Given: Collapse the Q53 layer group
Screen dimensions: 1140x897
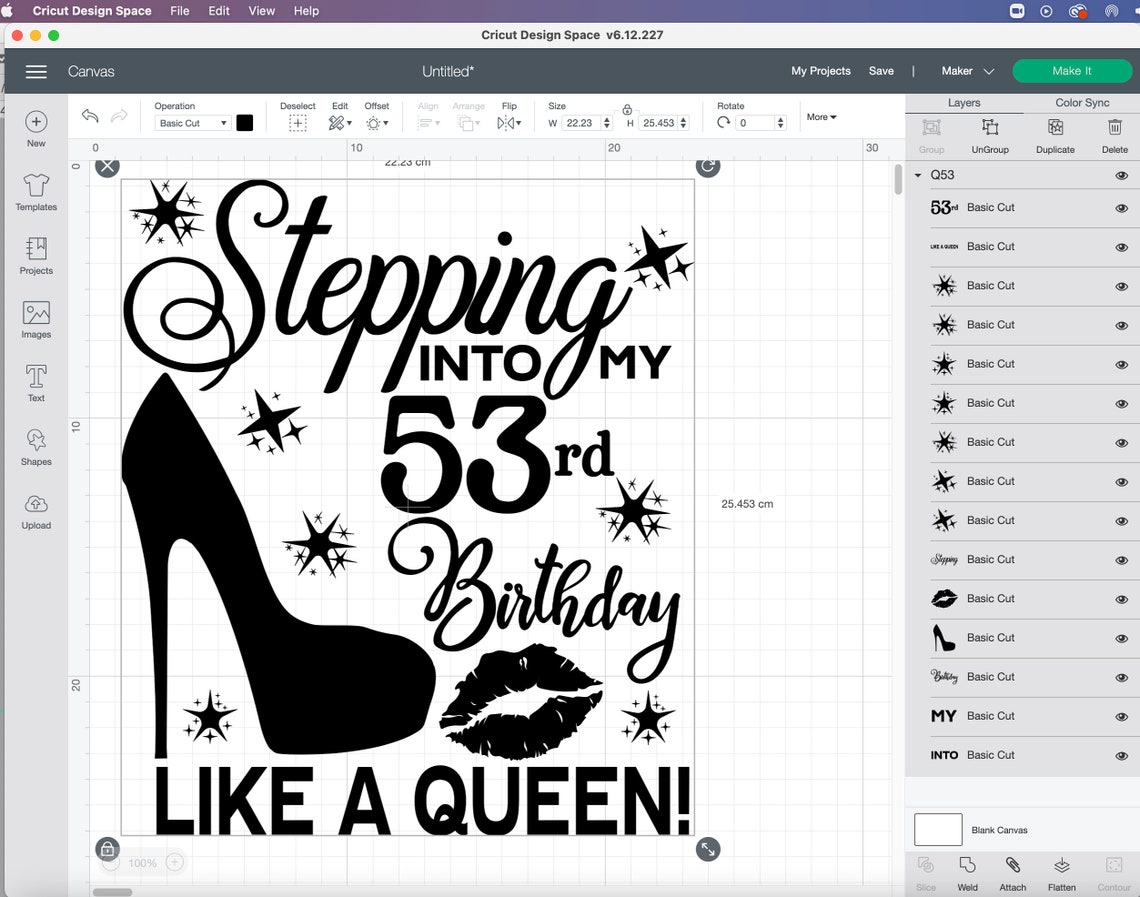Looking at the screenshot, I should (x=917, y=175).
